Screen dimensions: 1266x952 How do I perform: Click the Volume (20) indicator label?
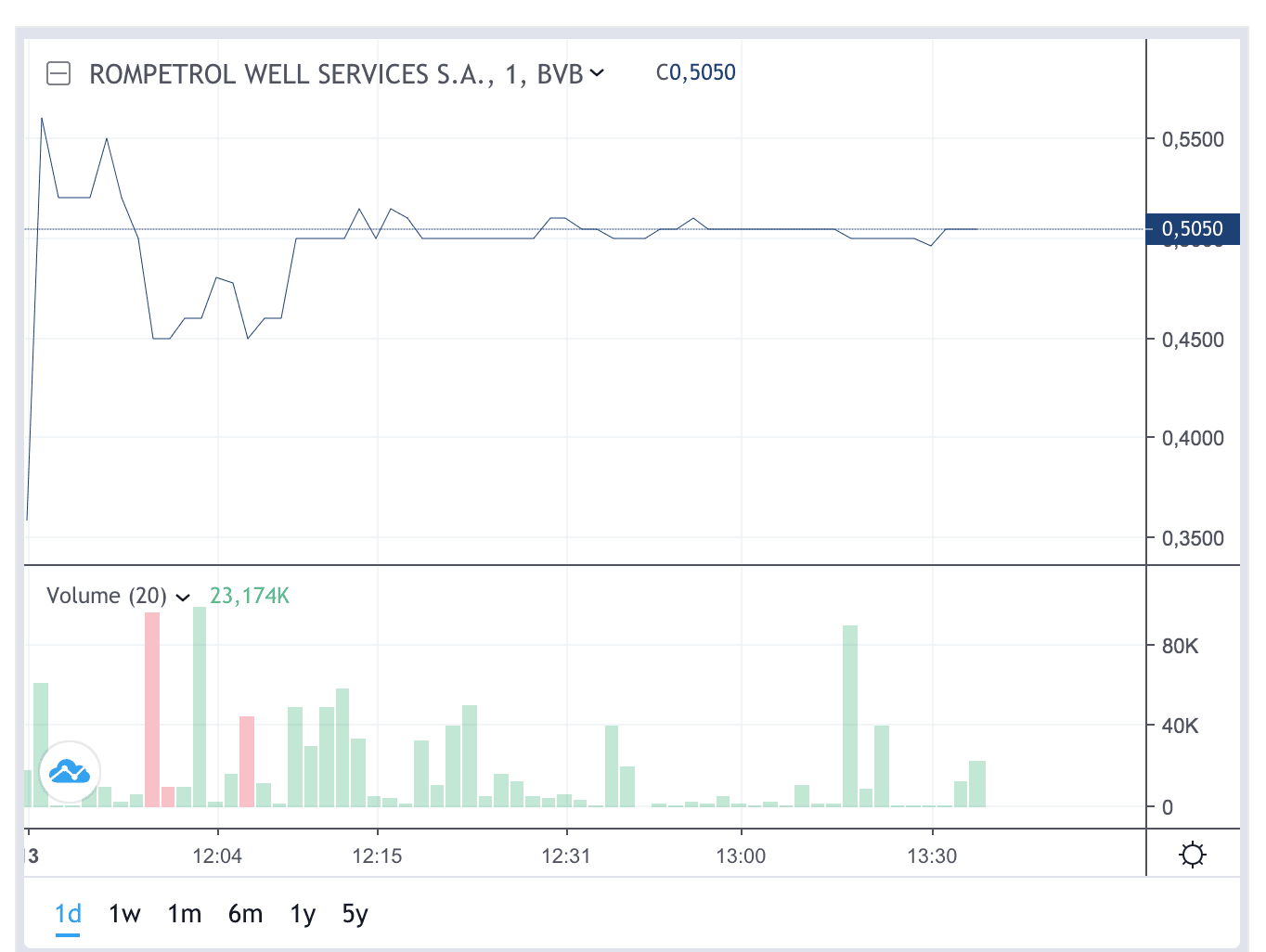[107, 596]
